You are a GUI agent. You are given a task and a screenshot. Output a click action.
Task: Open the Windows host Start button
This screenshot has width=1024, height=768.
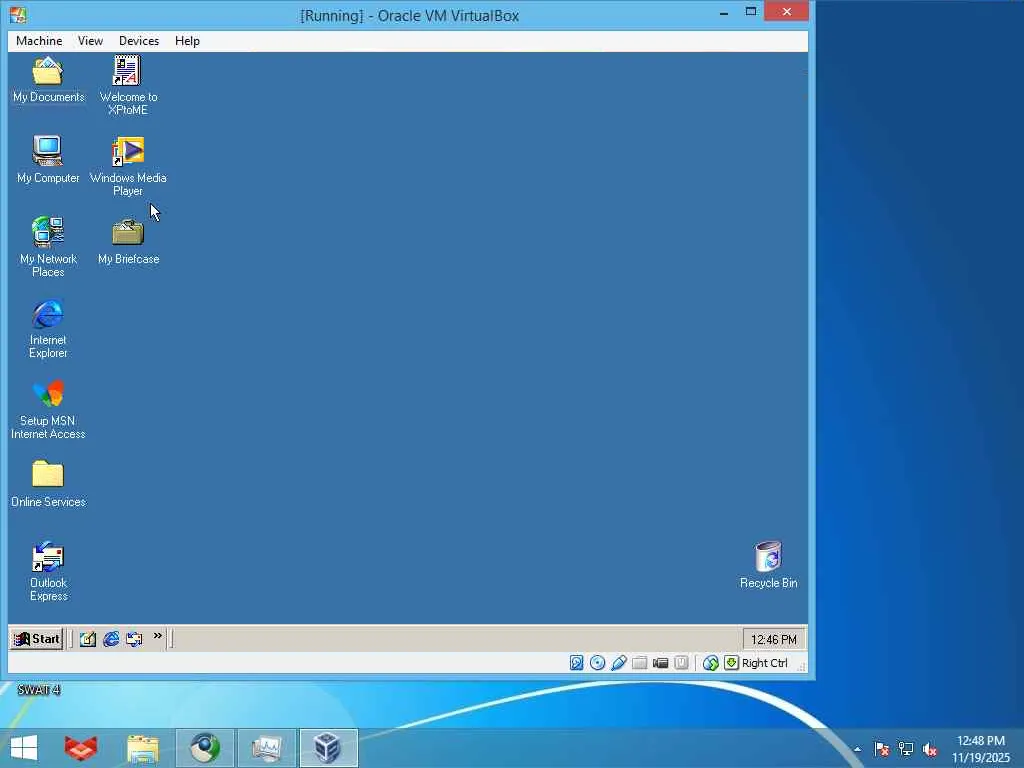point(24,748)
